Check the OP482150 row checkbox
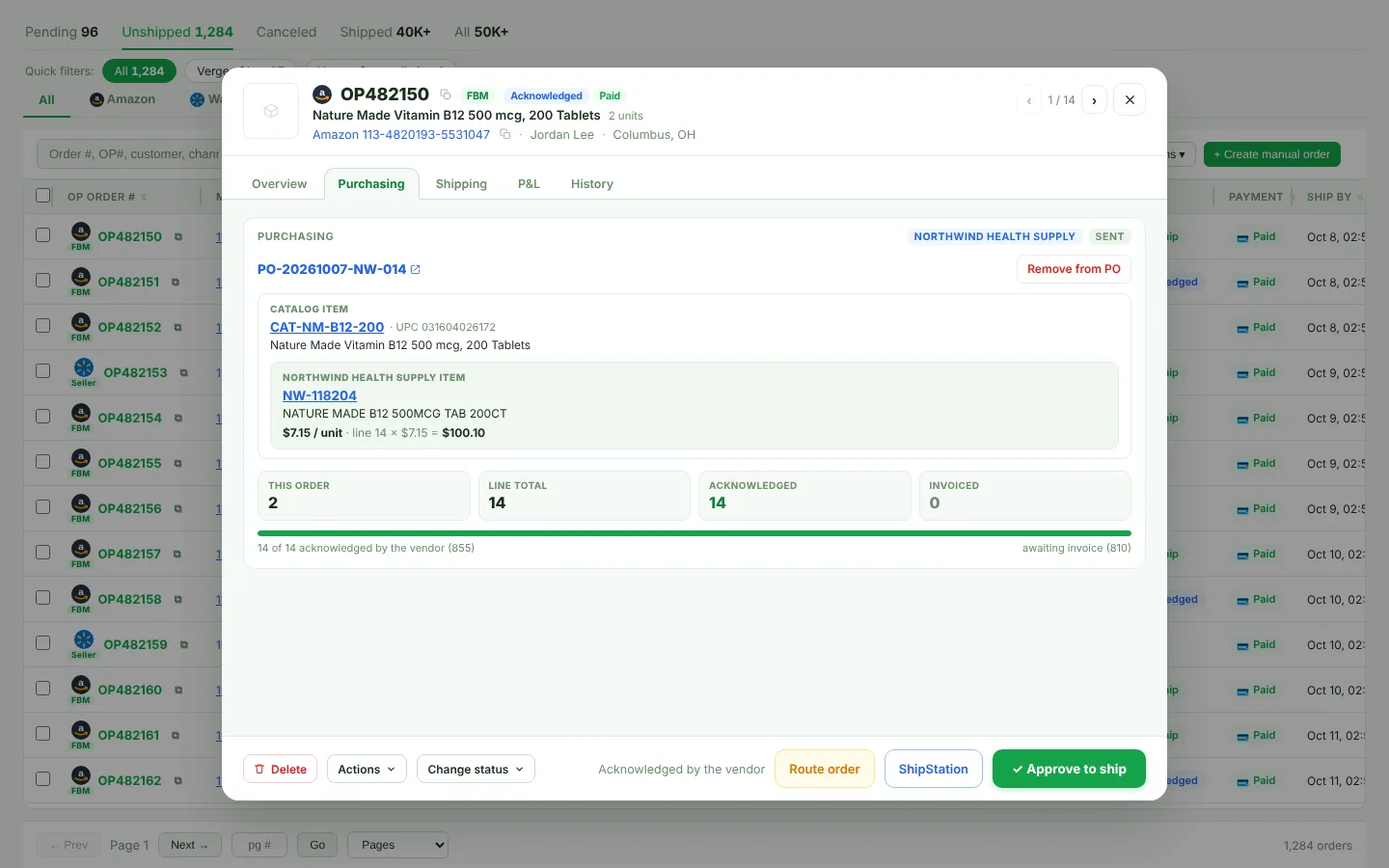1389x868 pixels. [42, 235]
